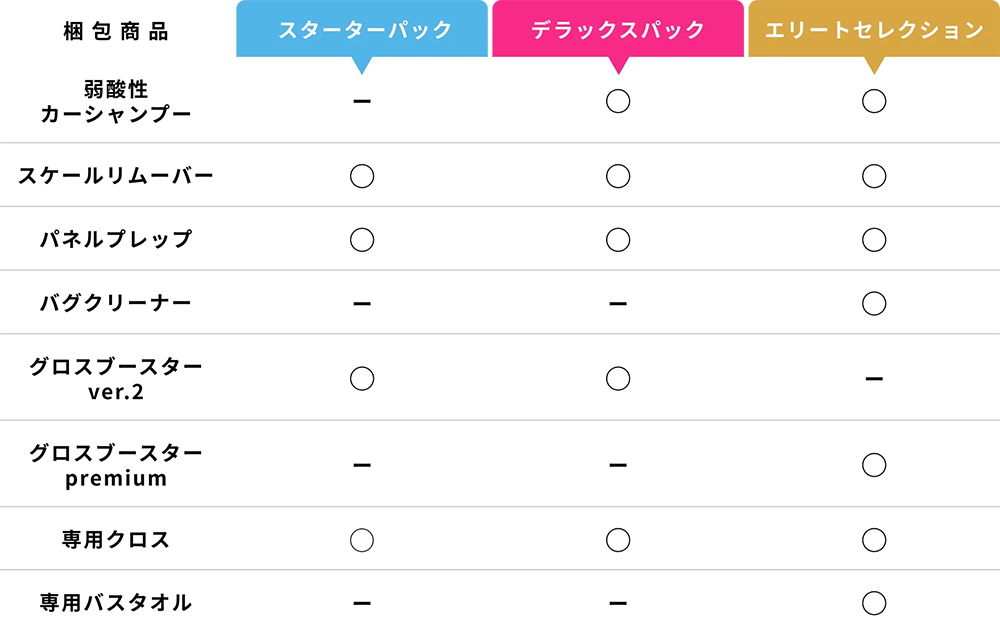
Task: Select the デラックスパック pink header tab
Action: coord(618,29)
